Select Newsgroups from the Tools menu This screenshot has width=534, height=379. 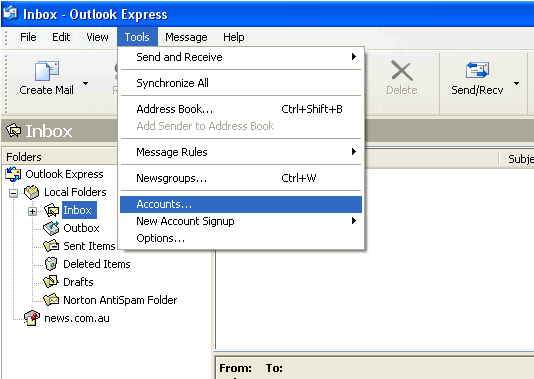point(241,178)
